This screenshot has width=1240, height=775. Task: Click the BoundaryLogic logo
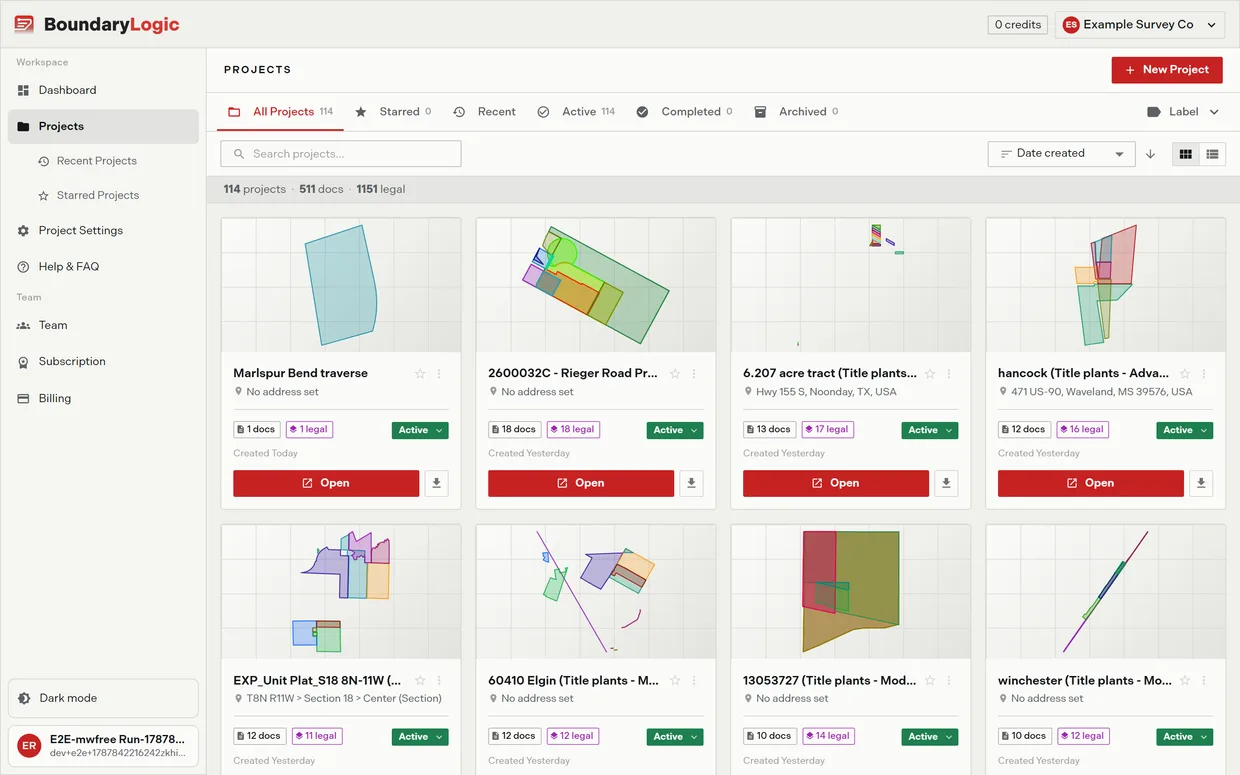coord(97,25)
